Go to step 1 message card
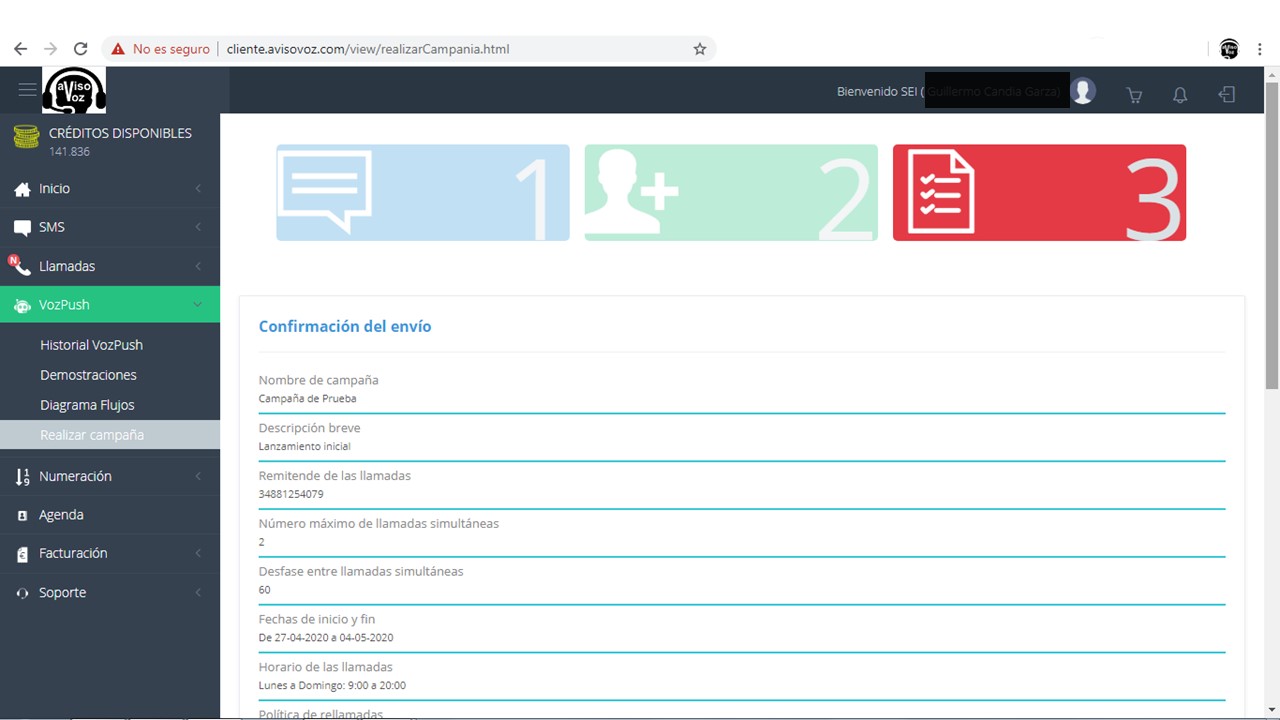Image resolution: width=1280 pixels, height=720 pixels. (x=423, y=193)
